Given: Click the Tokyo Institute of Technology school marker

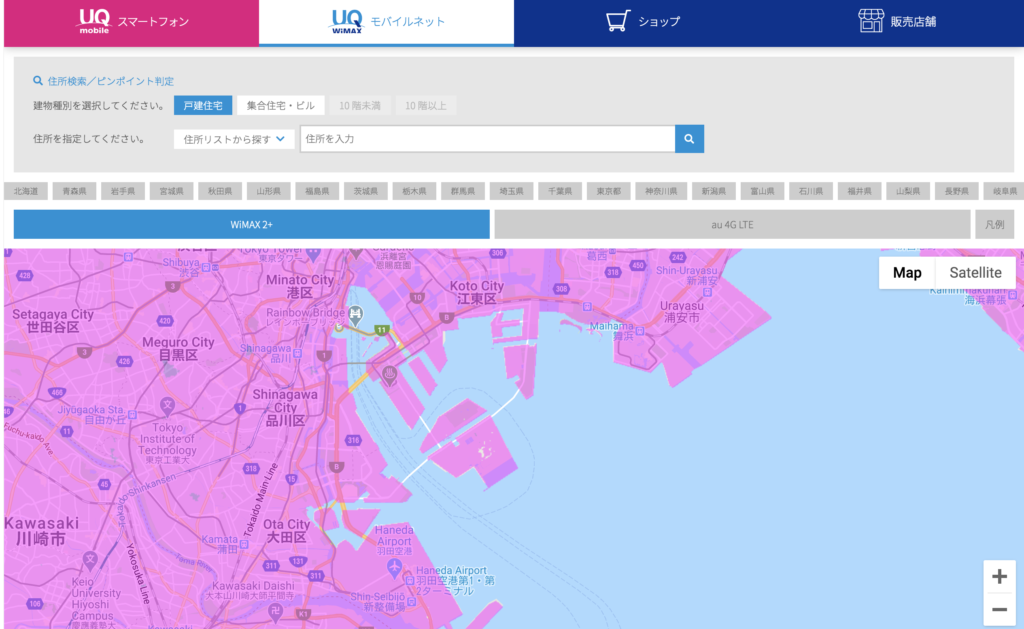Looking at the screenshot, I should (x=168, y=406).
